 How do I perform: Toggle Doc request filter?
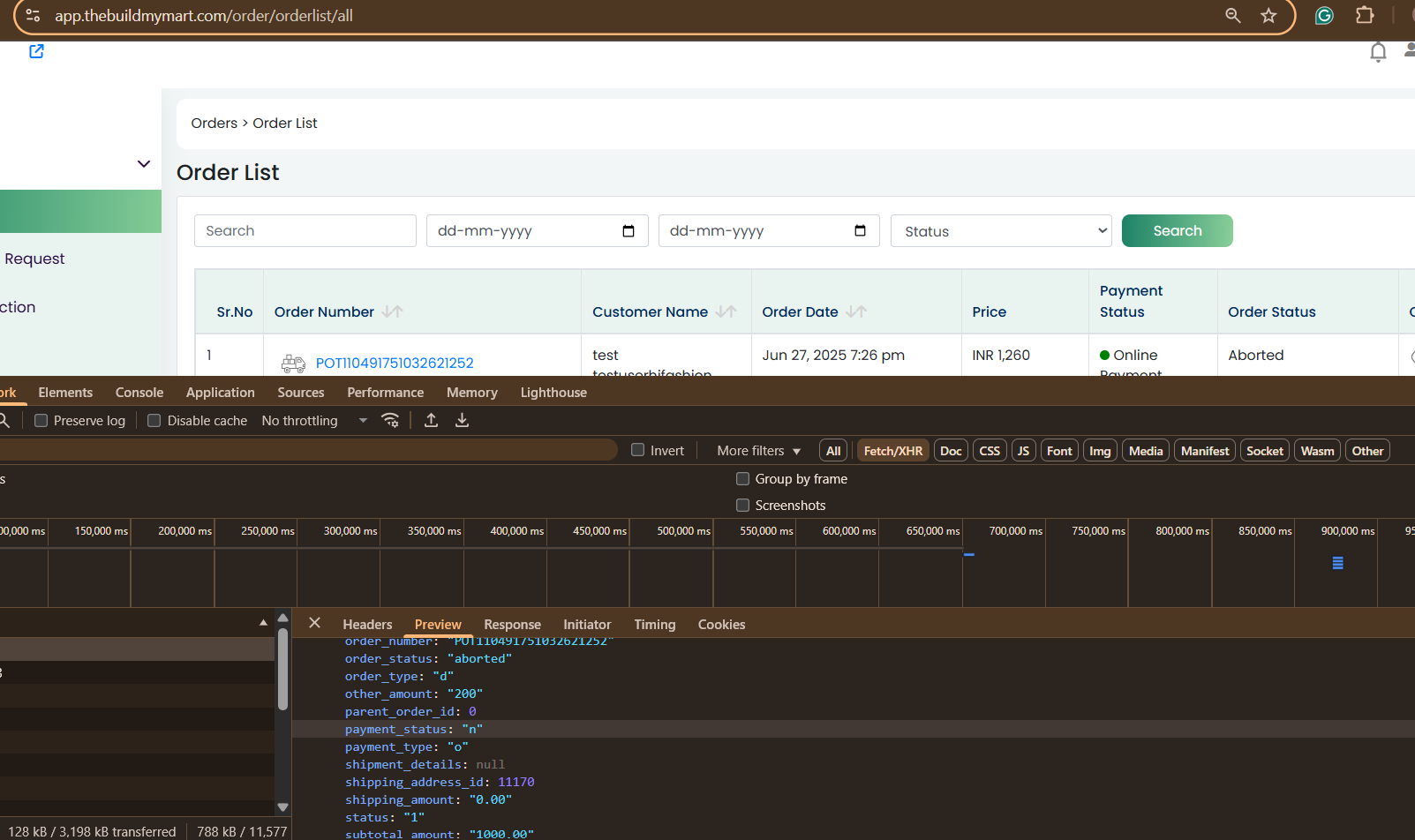[951, 451]
